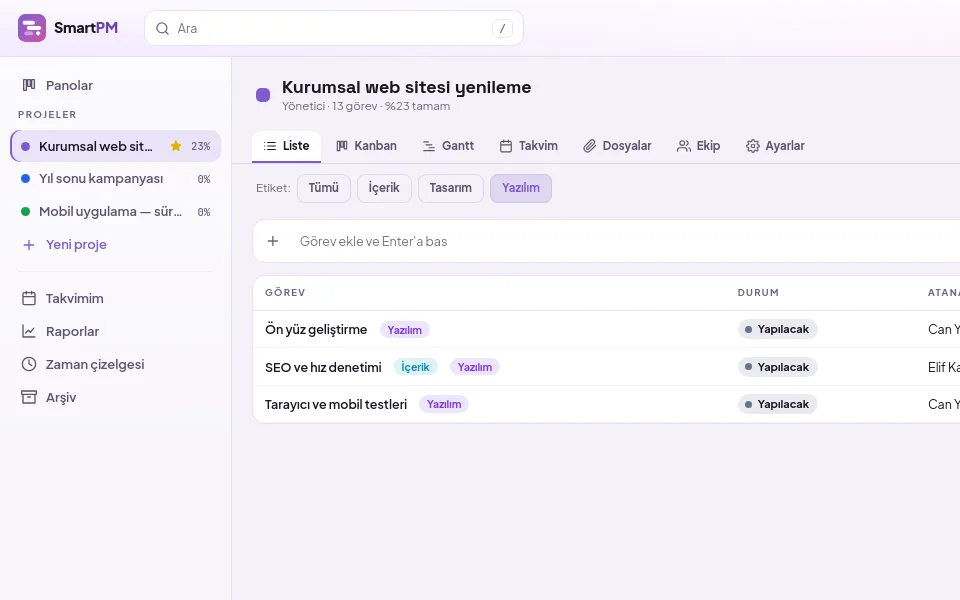Click the slash shortcut key badge
Viewport: 960px width, 600px height.
[x=502, y=28]
